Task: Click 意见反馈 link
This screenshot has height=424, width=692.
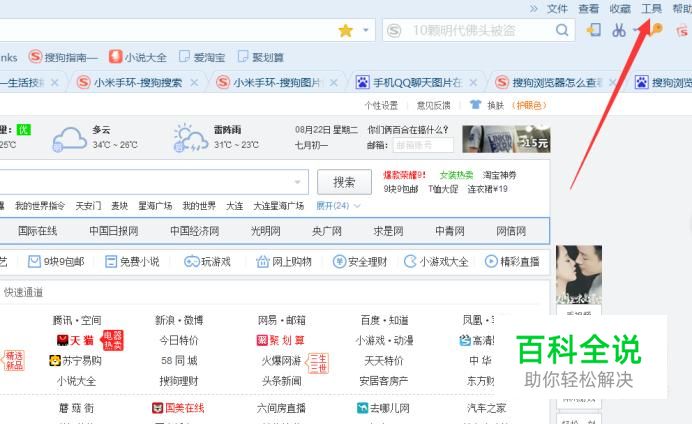Action: [x=433, y=105]
